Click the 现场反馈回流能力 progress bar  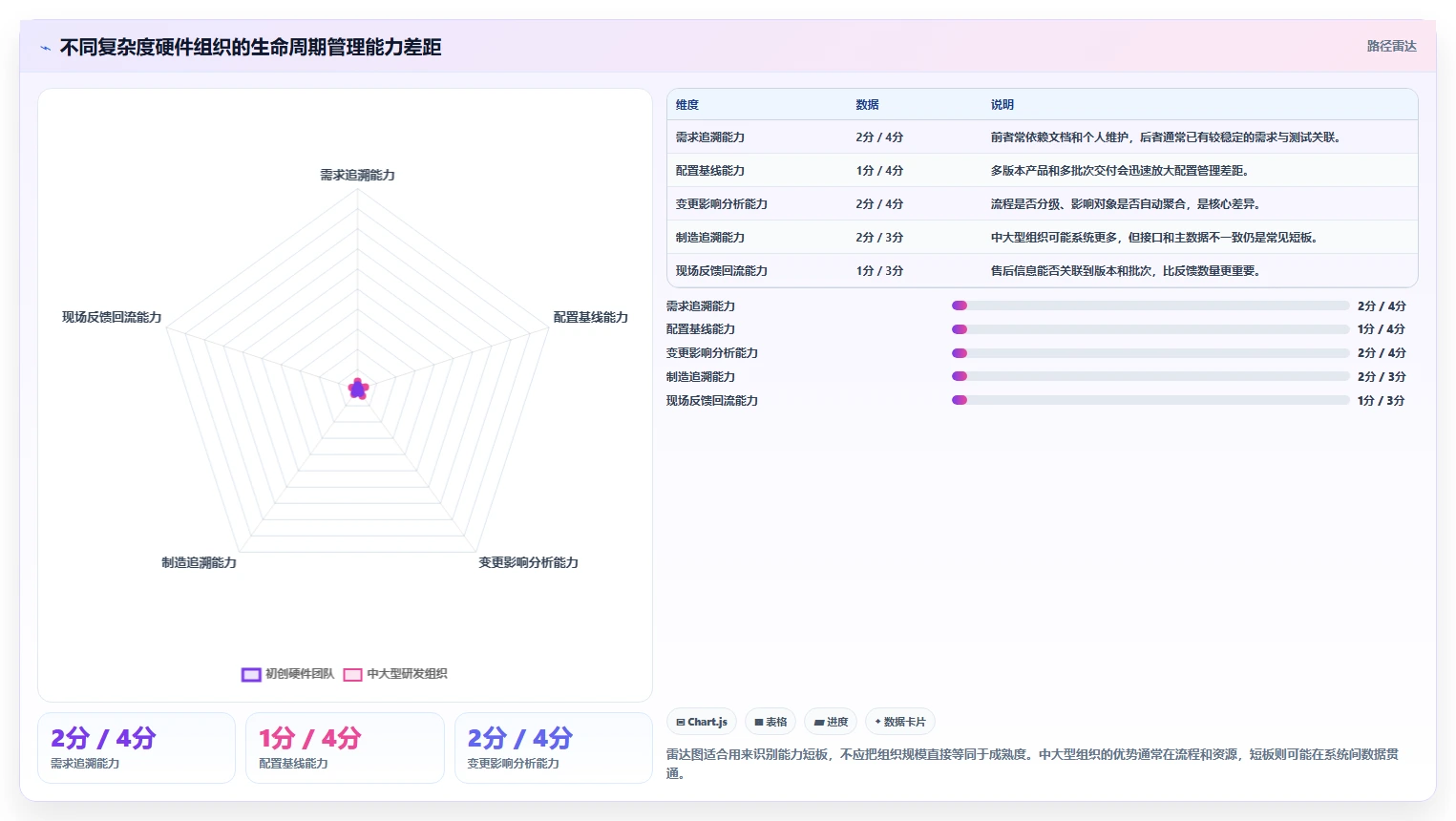pyautogui.click(x=1150, y=400)
